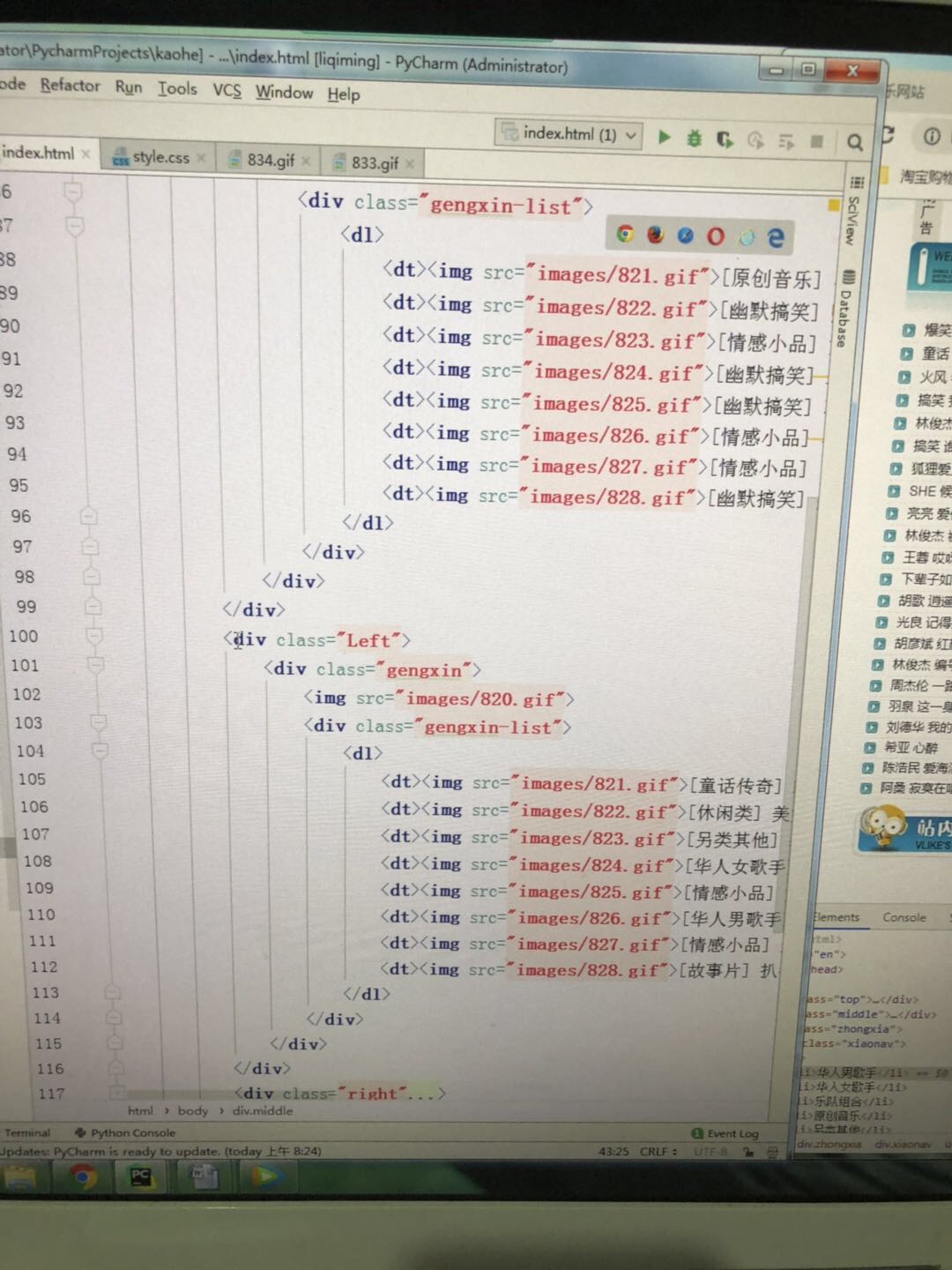Click the 'Updates: PyCharm is ready to update' message
This screenshot has width=952, height=1270.
[160, 1152]
